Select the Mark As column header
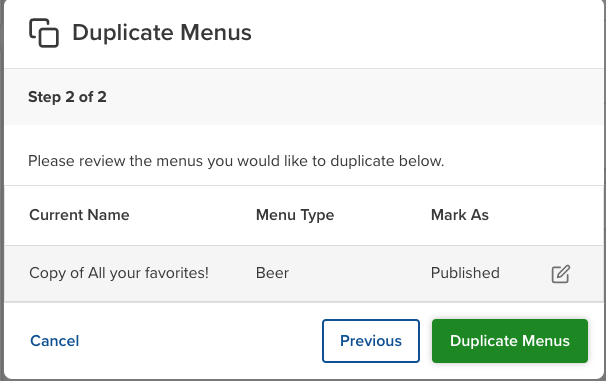Screen dimensions: 606x381 point(460,215)
